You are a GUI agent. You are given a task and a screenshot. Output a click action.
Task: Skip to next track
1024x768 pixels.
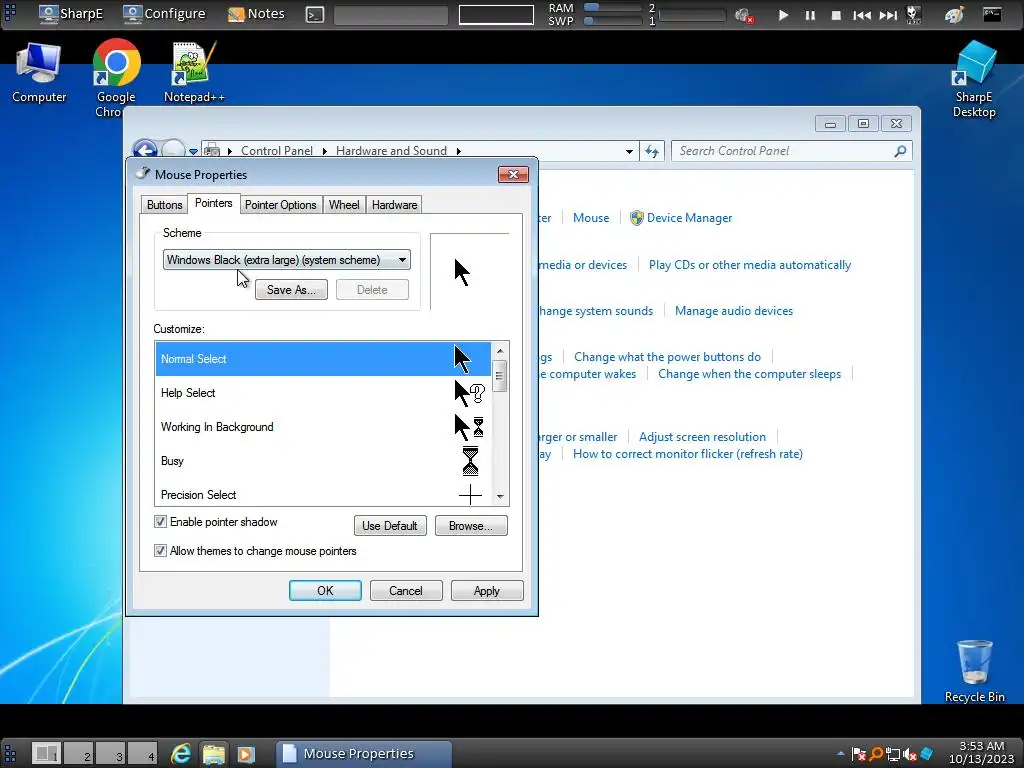[x=888, y=15]
